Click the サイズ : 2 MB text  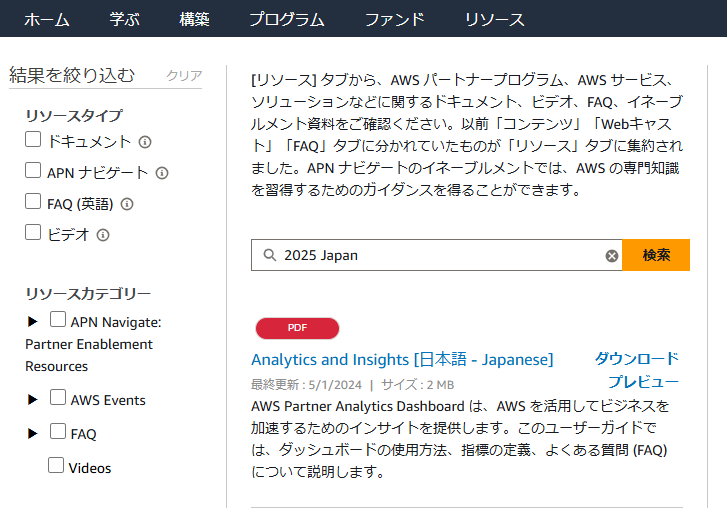[418, 384]
